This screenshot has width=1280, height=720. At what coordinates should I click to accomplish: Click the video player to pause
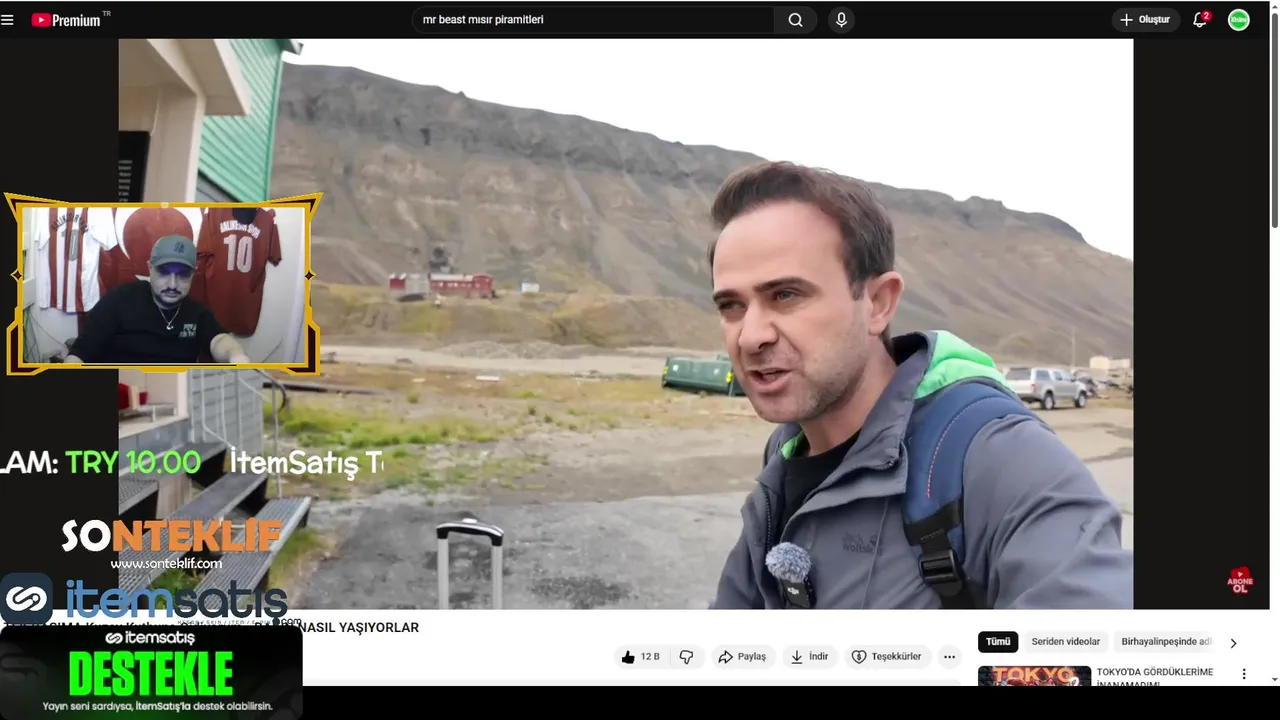pyautogui.click(x=626, y=324)
